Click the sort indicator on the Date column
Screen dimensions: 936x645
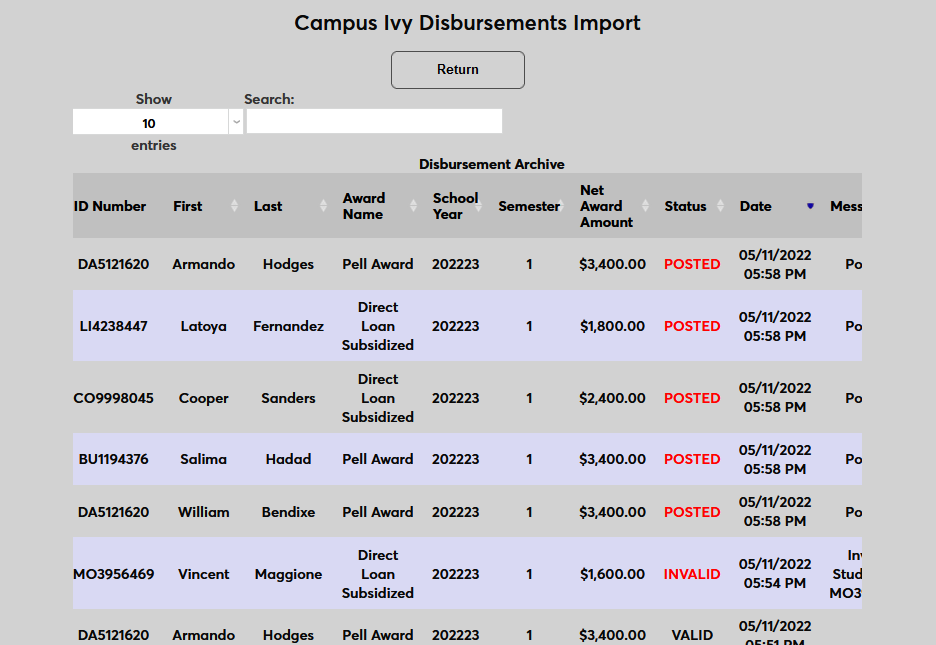pos(809,206)
